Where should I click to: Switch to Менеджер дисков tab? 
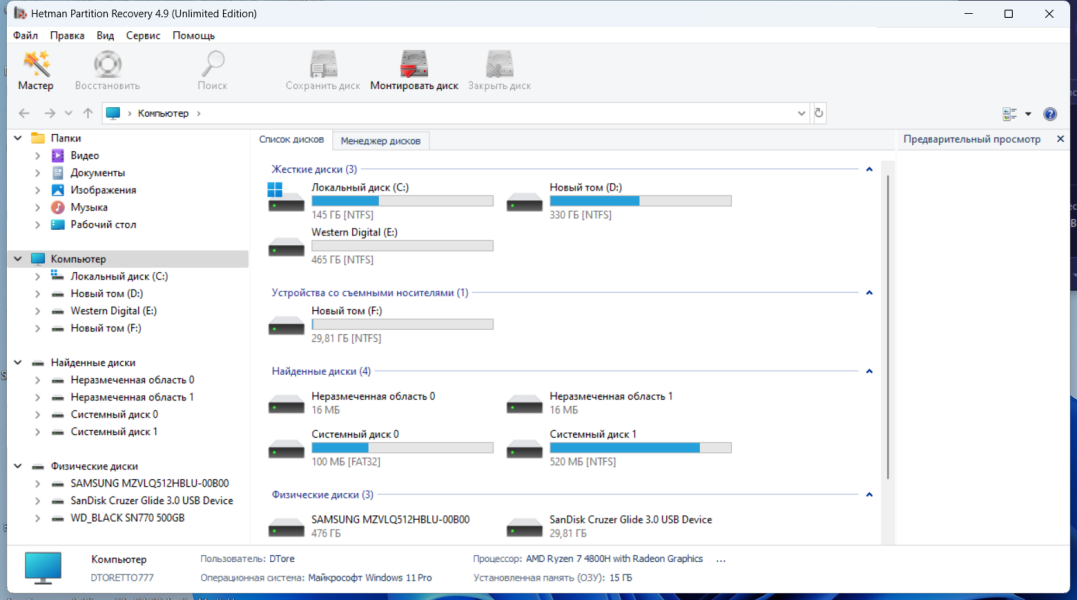381,141
